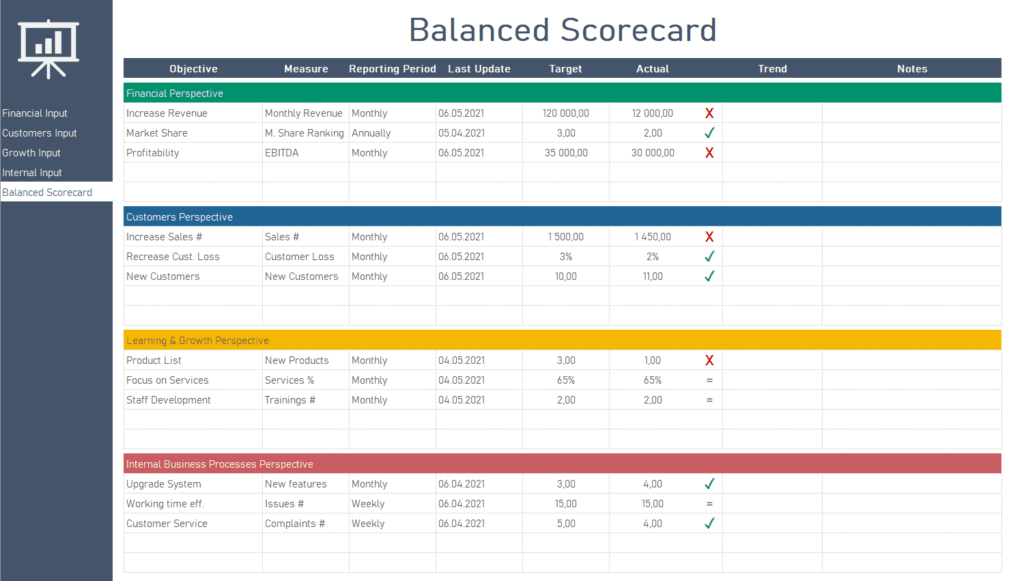The height and width of the screenshot is (581, 1024).
Task: Click the Balanced Scorecard title
Action: 563,30
